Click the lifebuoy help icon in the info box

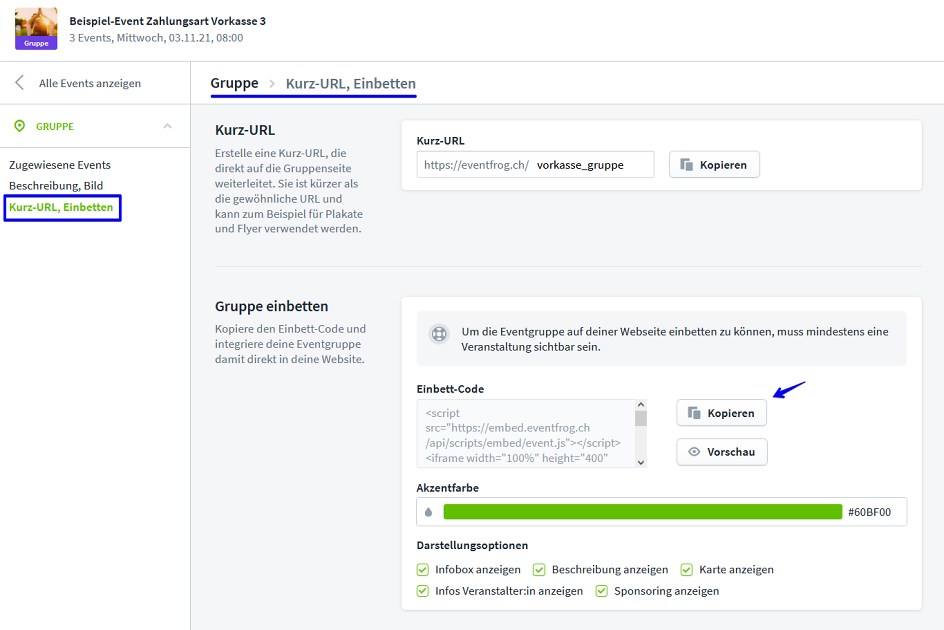click(438, 334)
